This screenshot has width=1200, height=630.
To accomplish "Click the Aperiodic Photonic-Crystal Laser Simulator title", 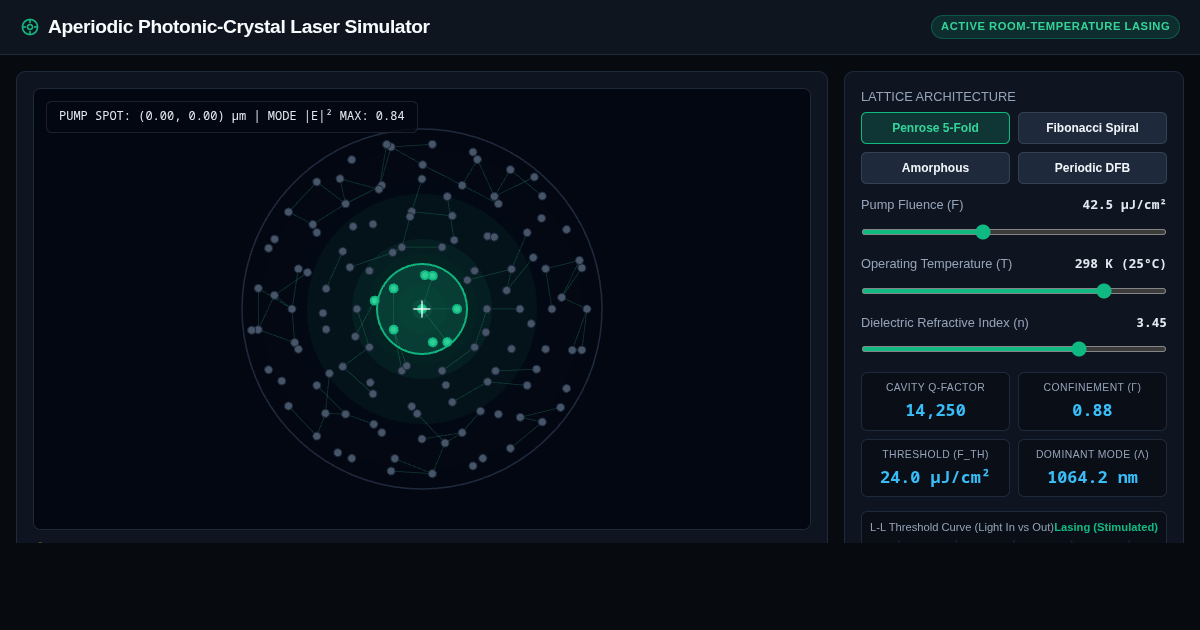I will (239, 27).
